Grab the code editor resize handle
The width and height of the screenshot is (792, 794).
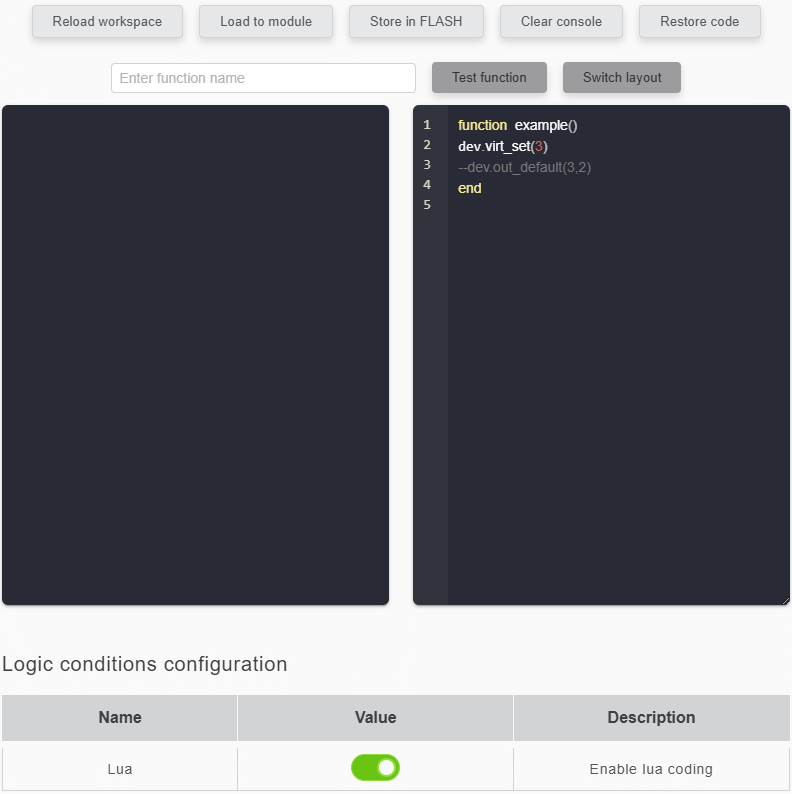(x=785, y=600)
